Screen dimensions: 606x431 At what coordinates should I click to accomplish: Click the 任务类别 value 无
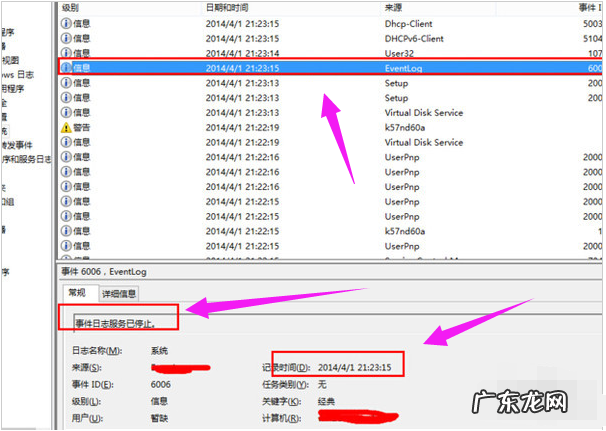pyautogui.click(x=322, y=384)
